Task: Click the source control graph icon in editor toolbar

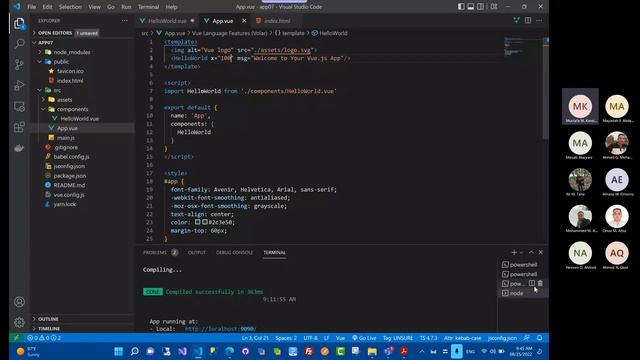Action: [516, 20]
